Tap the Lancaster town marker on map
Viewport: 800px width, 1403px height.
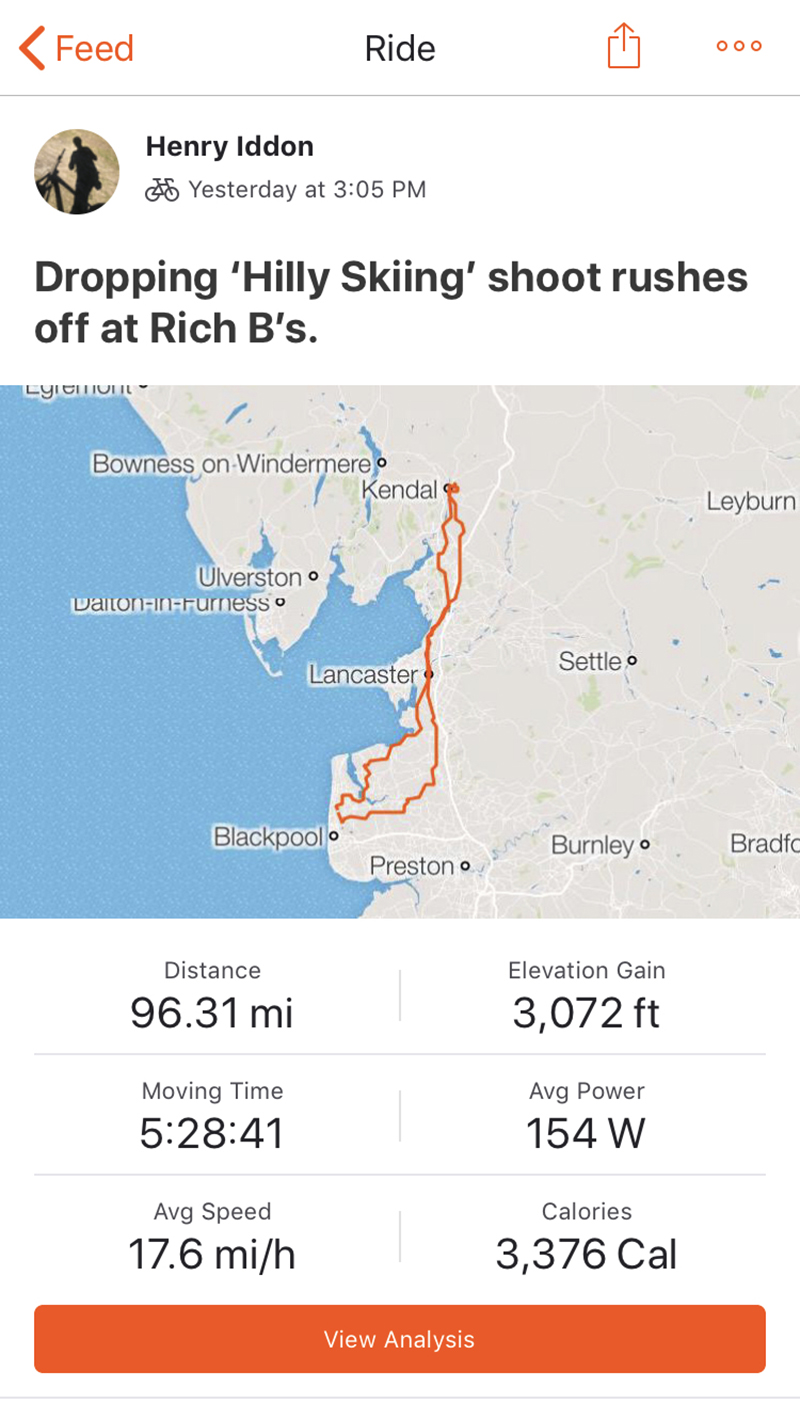click(x=428, y=675)
